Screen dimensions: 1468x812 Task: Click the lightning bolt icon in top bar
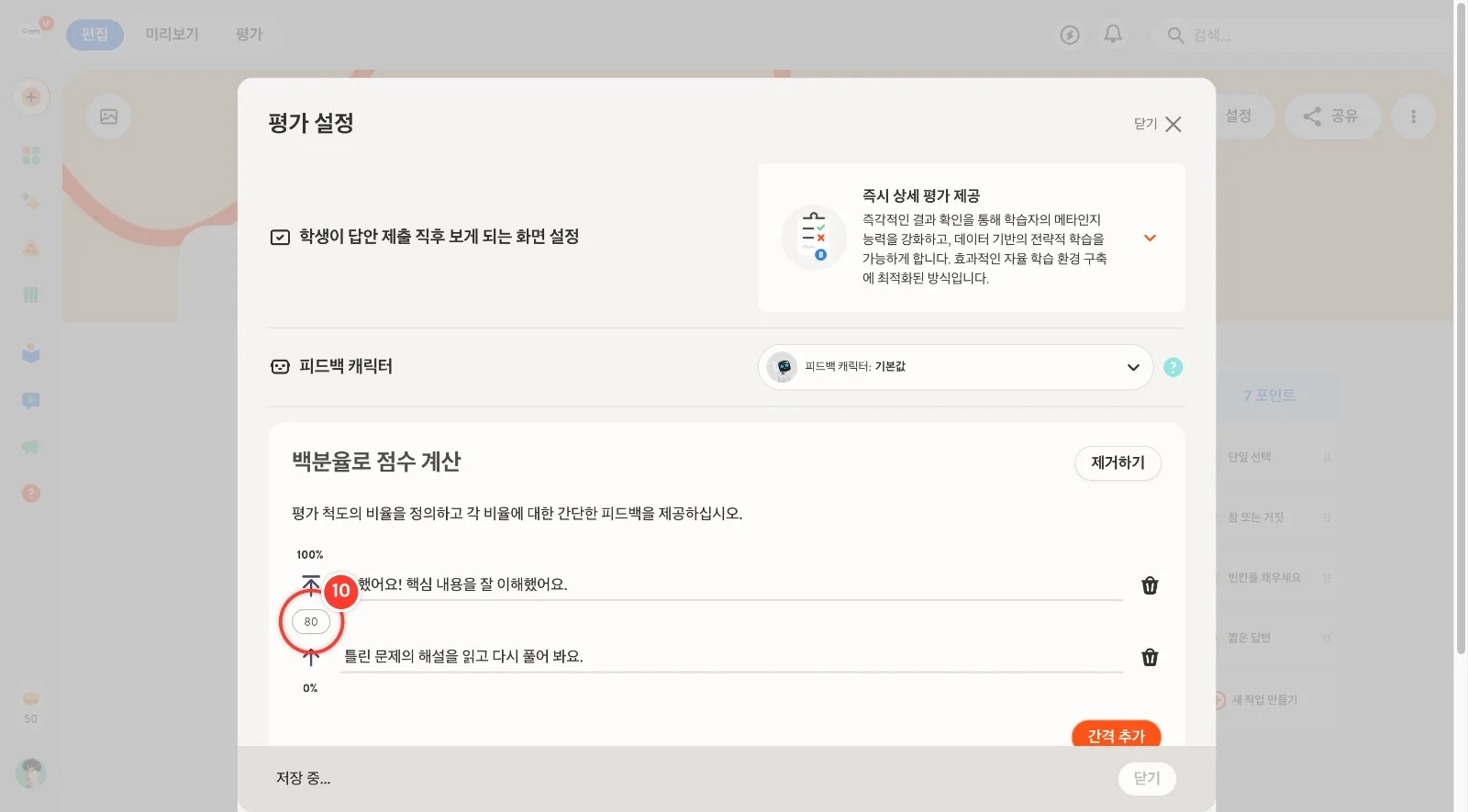tap(1070, 35)
